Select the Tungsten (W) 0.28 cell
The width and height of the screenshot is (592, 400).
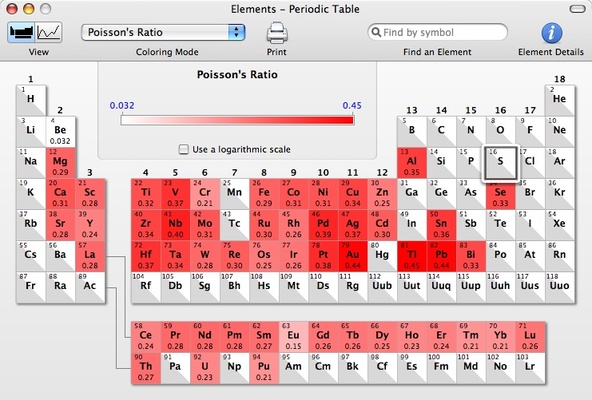coord(205,256)
